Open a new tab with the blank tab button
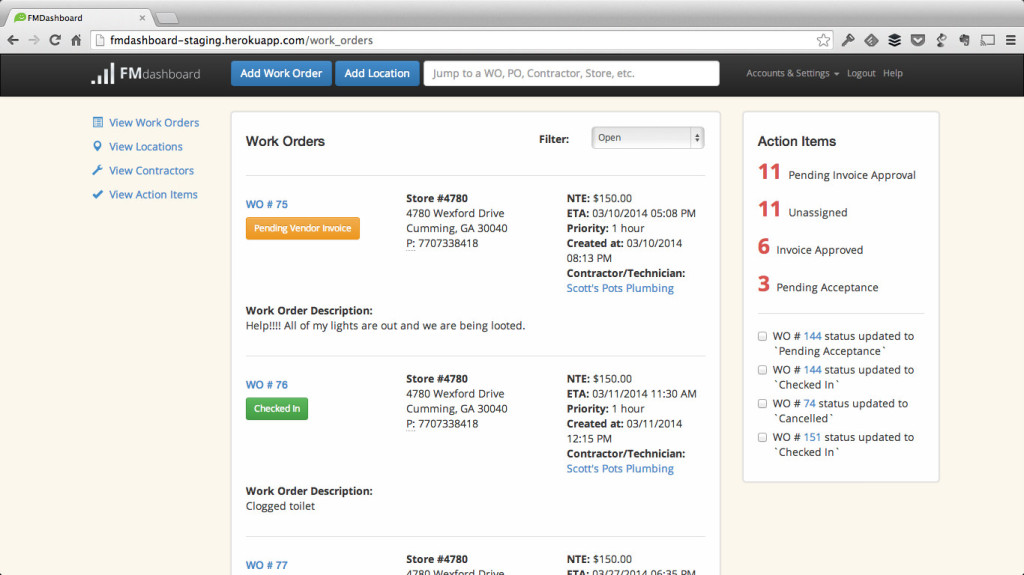The width and height of the screenshot is (1024, 575). (x=167, y=18)
